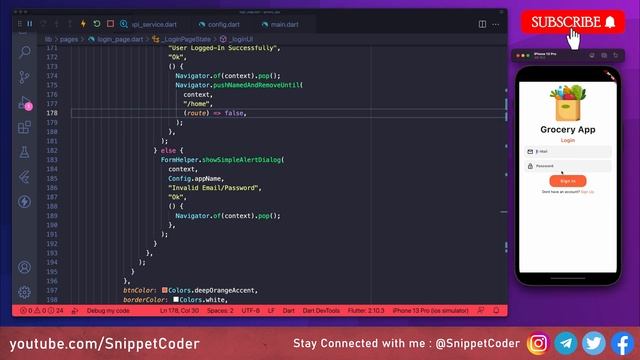640x360 pixels.
Task: Open Colors.white color swatch
Action: click(x=176, y=300)
